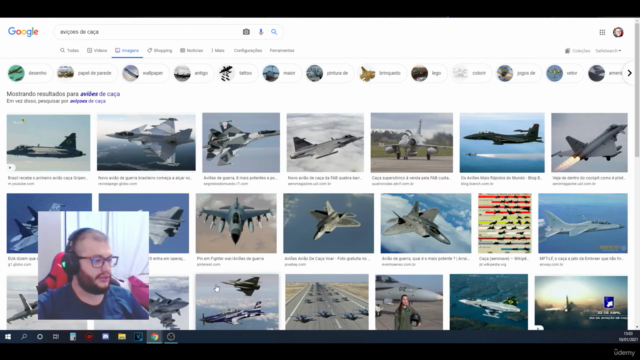Image resolution: width=640 pixels, height=360 pixels.
Task: Open female pilot beside jet thumbnail
Action: click(x=409, y=302)
